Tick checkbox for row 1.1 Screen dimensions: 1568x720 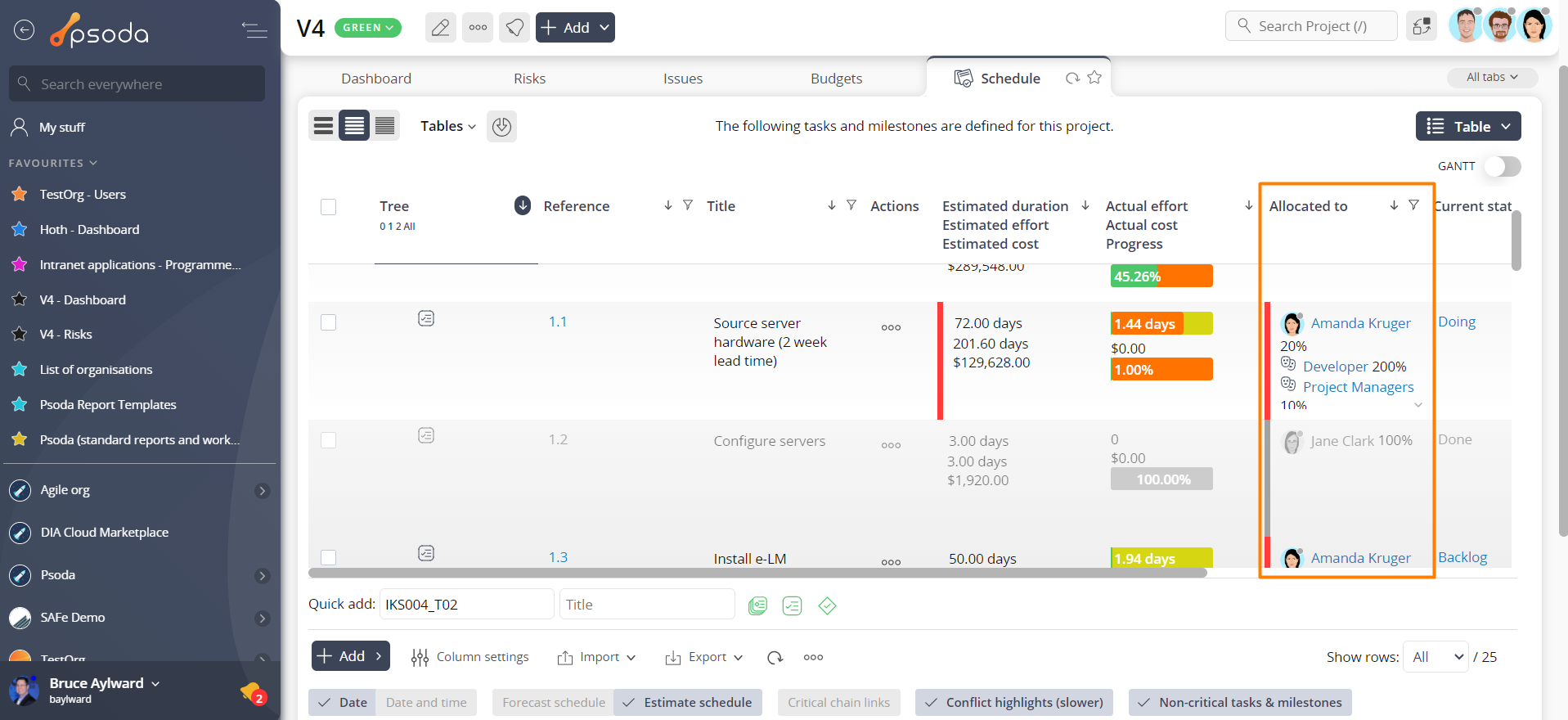pyautogui.click(x=329, y=322)
